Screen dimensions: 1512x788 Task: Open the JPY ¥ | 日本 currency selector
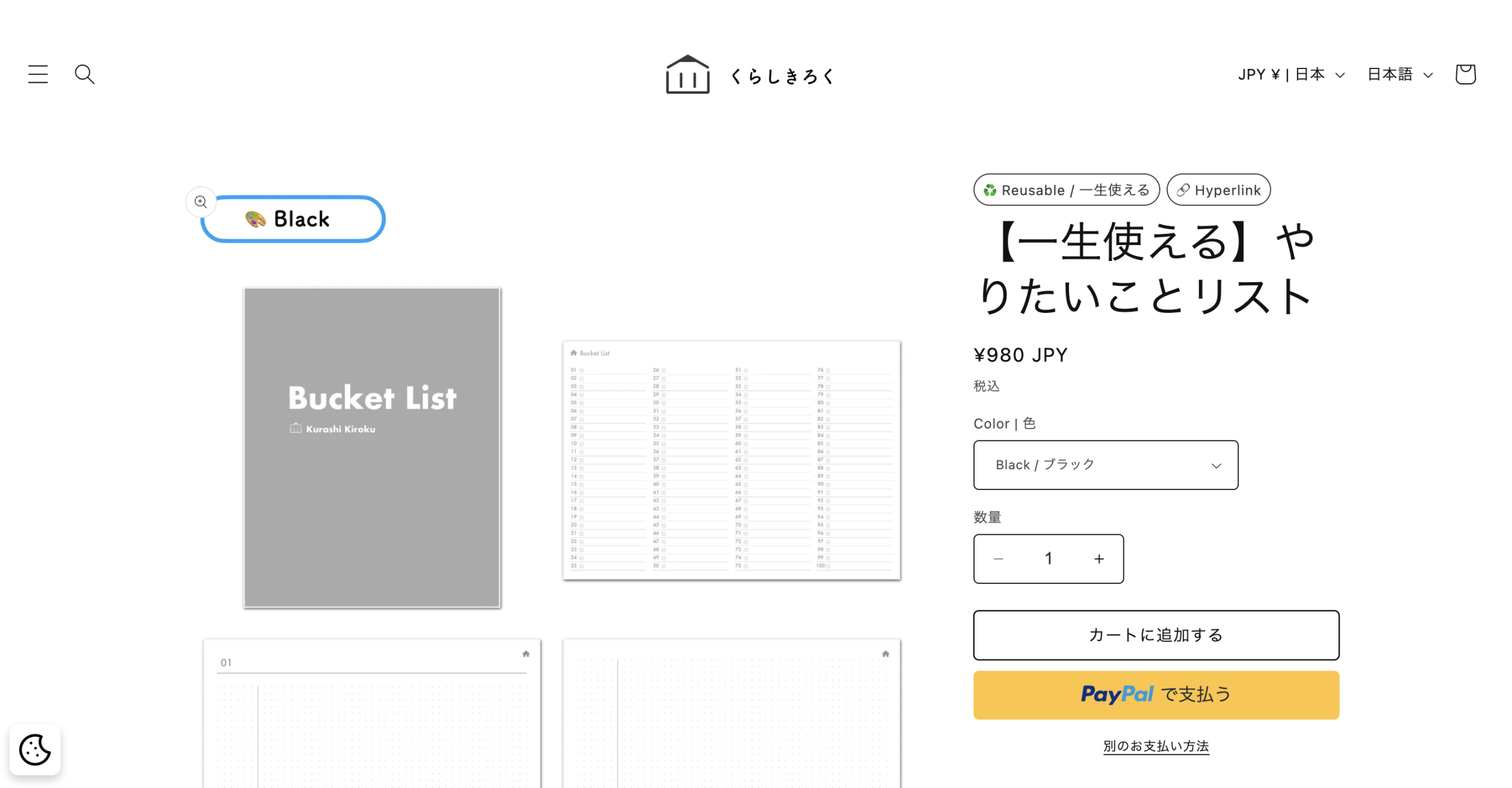click(x=1291, y=74)
